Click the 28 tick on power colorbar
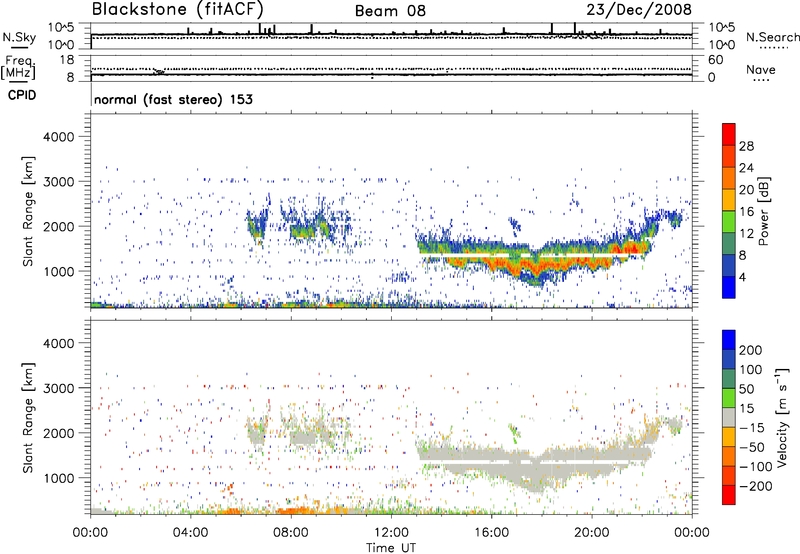Screen dimensions: 800x554 click(x=746, y=146)
